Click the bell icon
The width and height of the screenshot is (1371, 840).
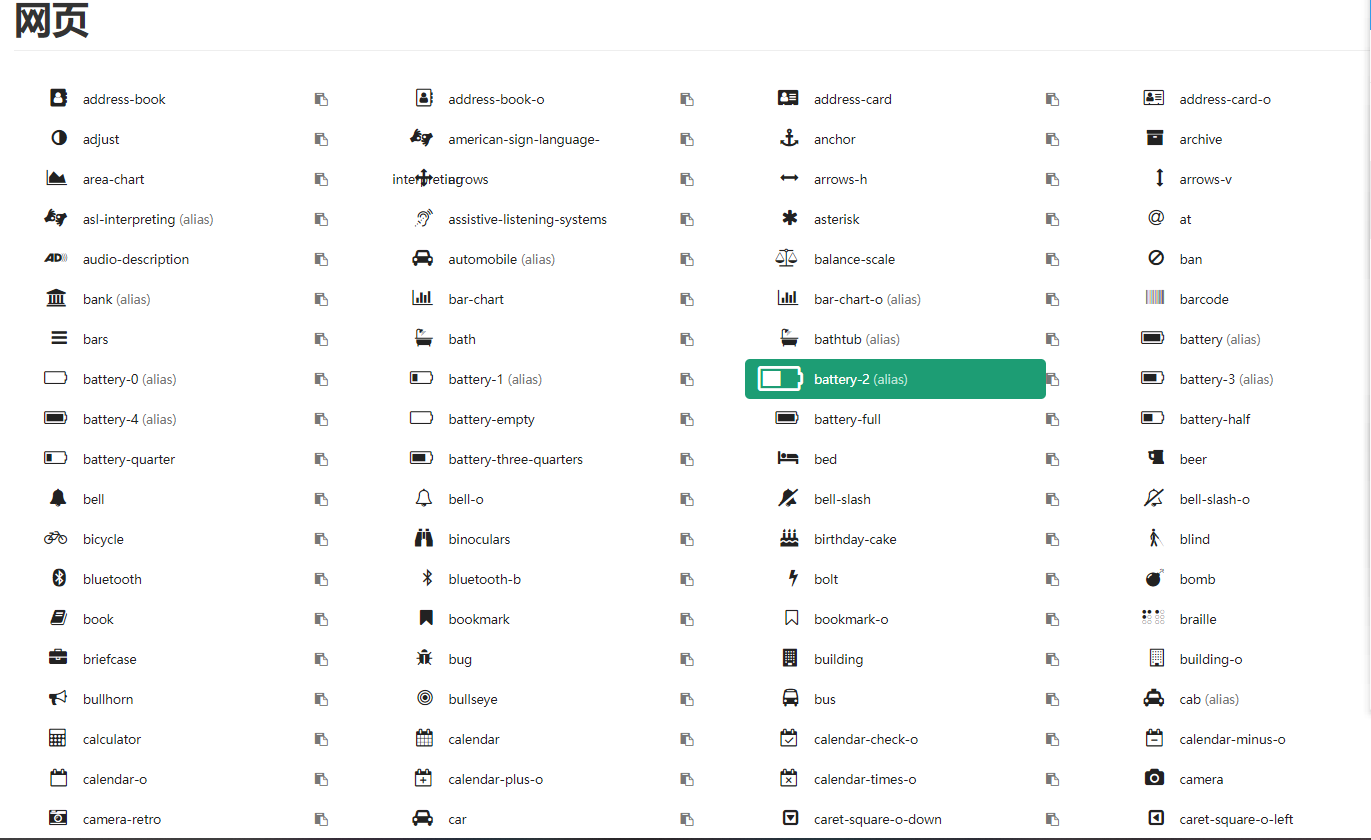pyautogui.click(x=58, y=498)
